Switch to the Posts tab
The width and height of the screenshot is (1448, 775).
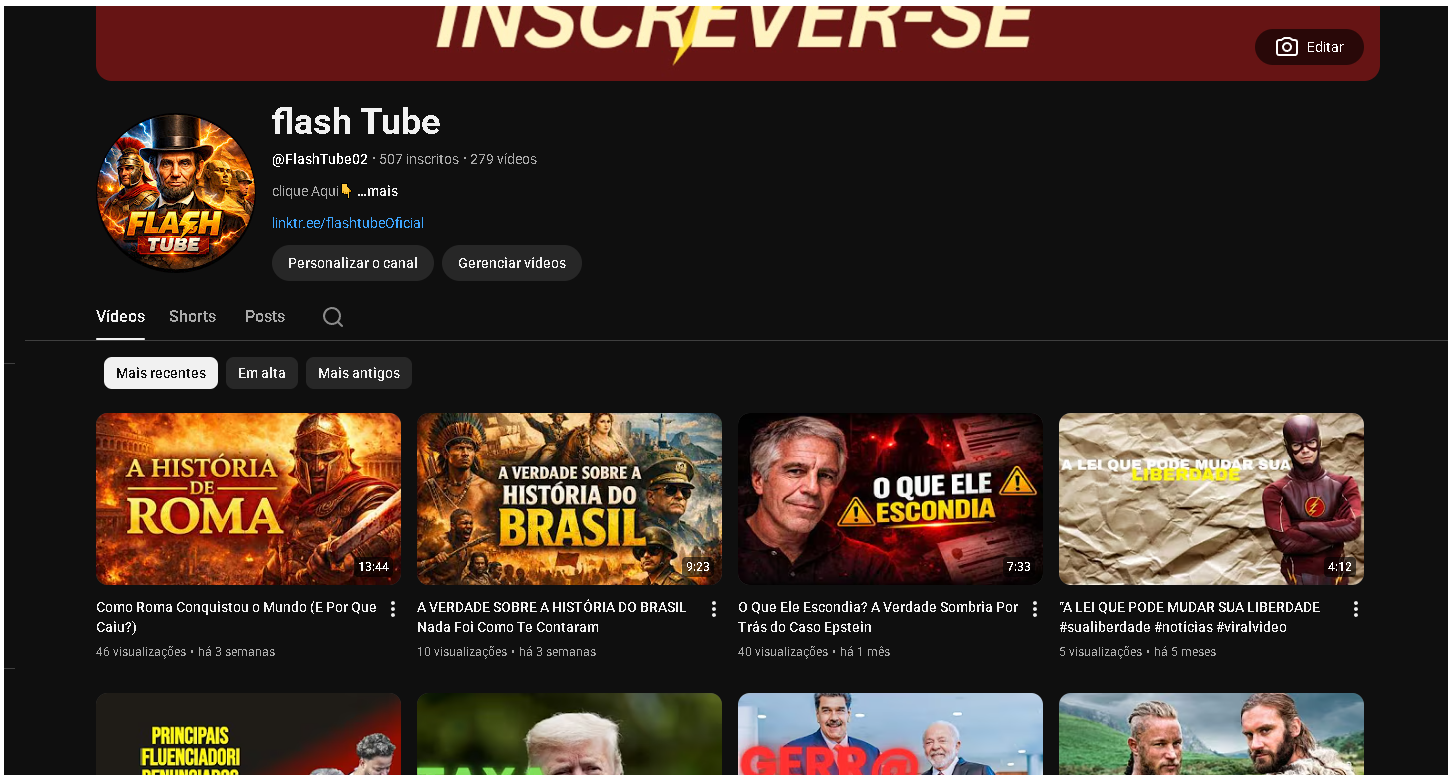265,316
